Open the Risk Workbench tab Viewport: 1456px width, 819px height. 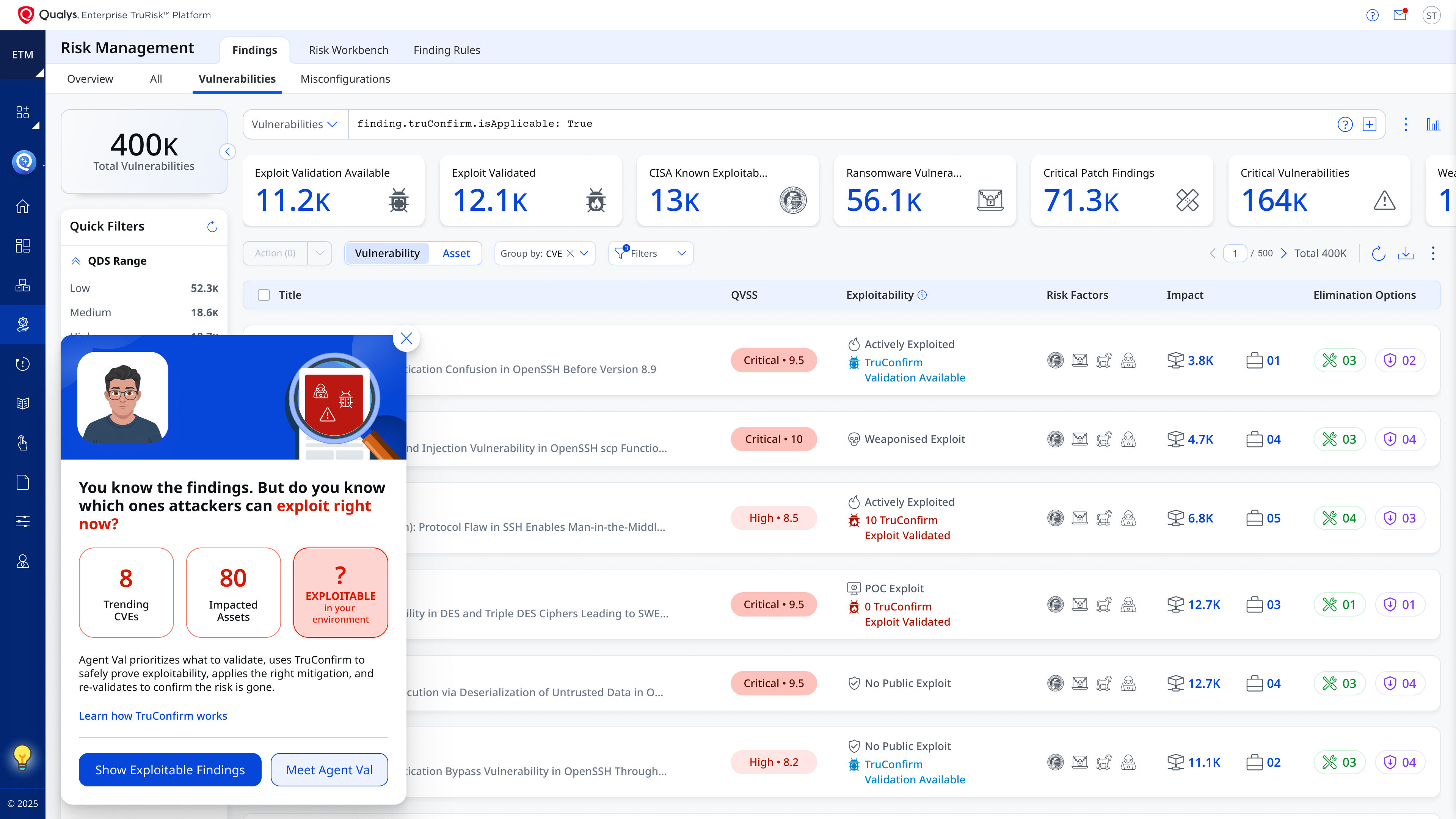tap(348, 50)
